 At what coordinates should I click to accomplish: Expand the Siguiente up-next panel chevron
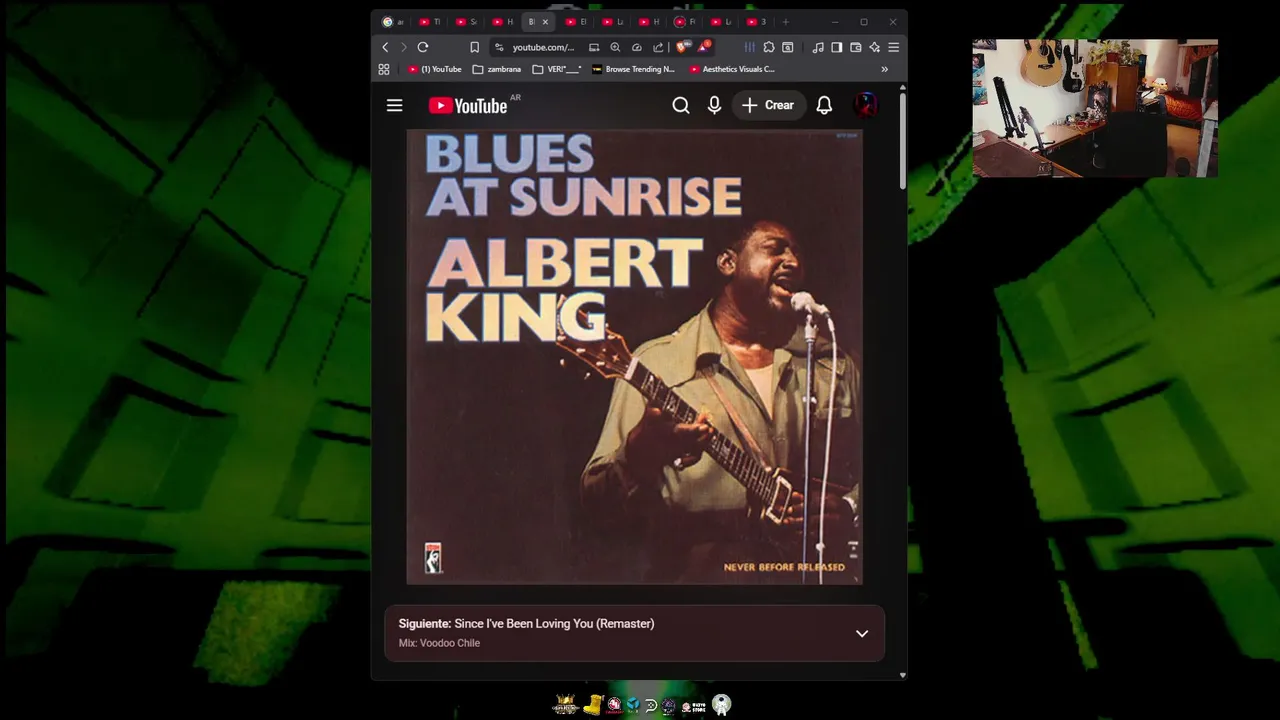click(x=861, y=633)
